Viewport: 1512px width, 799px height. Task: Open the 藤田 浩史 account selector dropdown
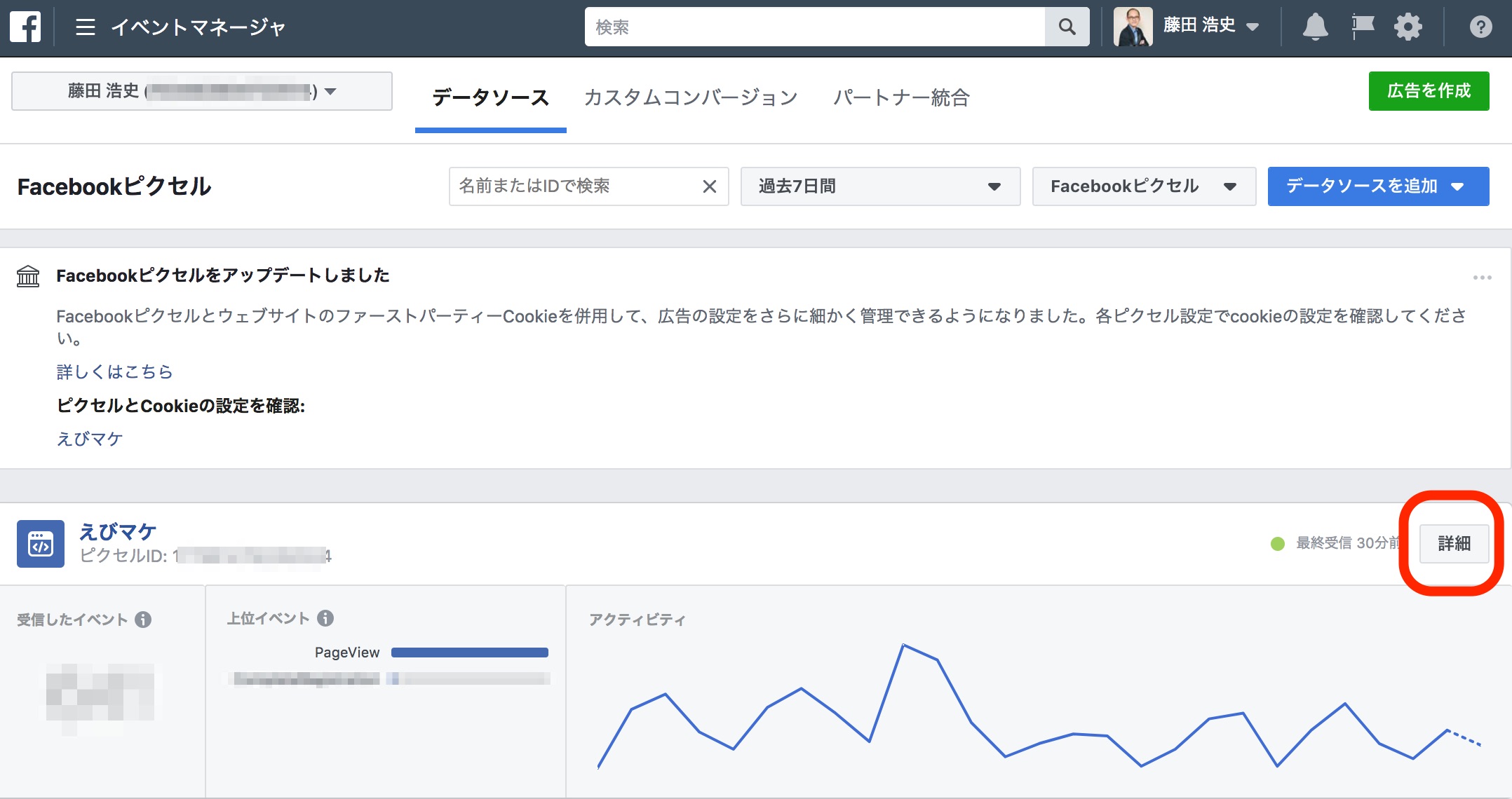(202, 91)
